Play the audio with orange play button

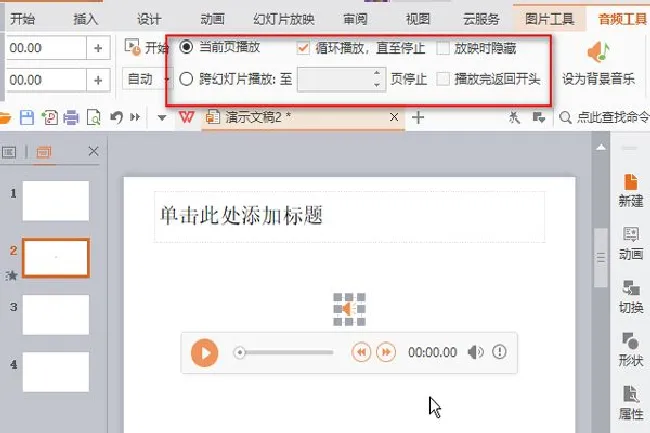(204, 353)
